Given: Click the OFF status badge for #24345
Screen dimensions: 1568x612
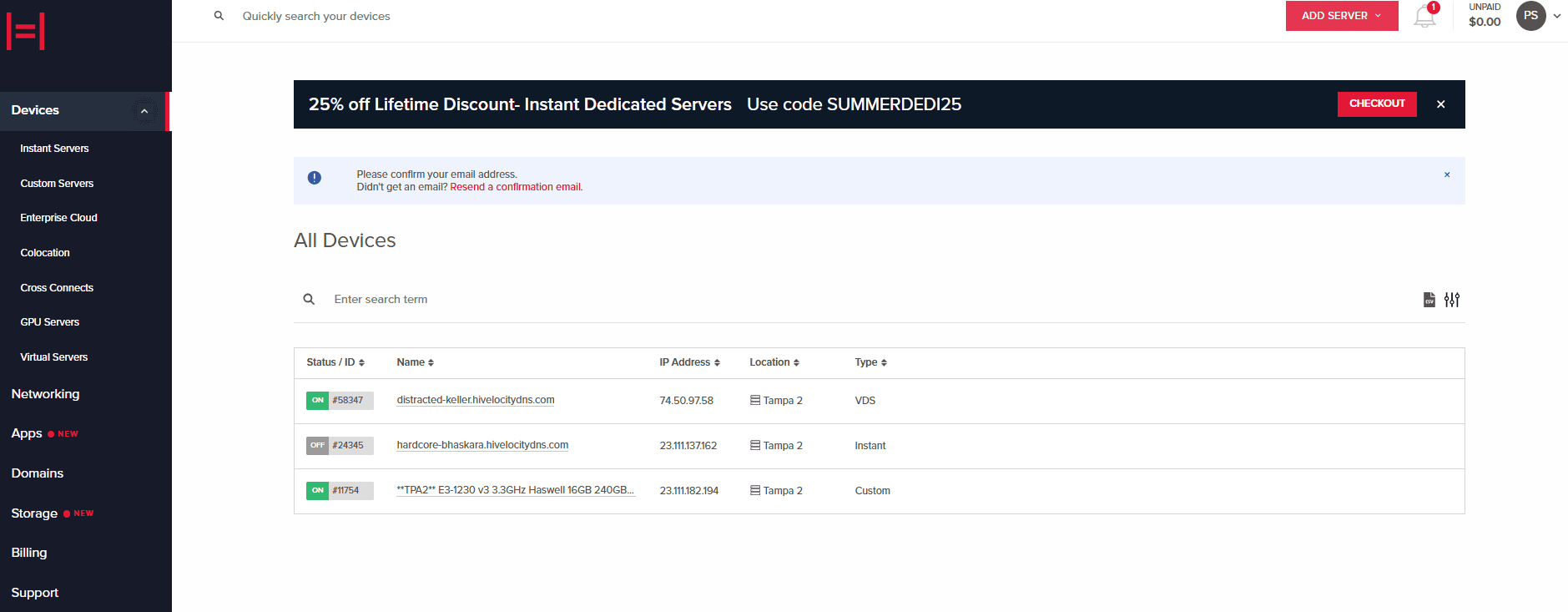Looking at the screenshot, I should pyautogui.click(x=317, y=446).
